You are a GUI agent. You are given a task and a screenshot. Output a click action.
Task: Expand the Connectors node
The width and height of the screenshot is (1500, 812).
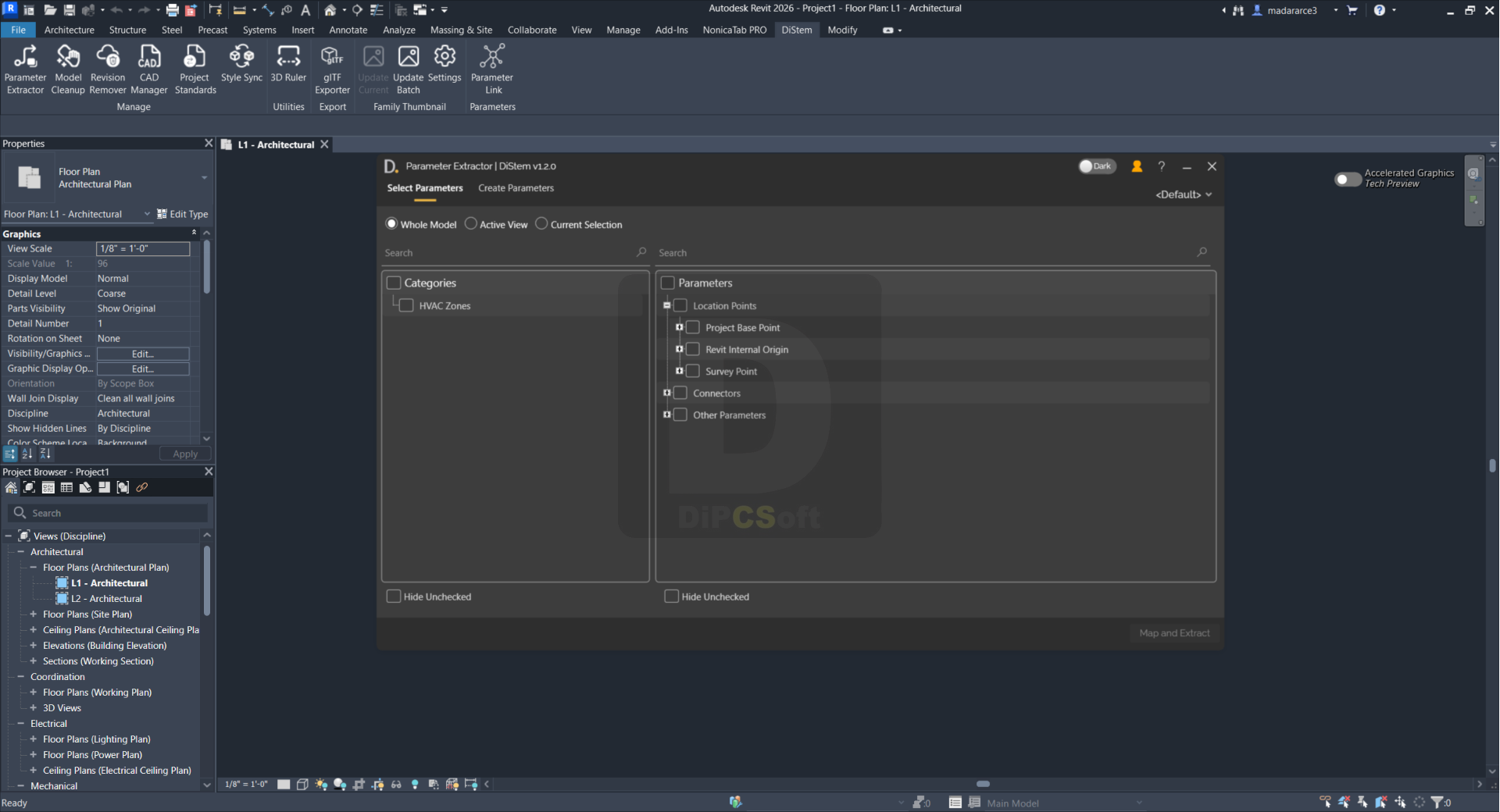pyautogui.click(x=667, y=393)
